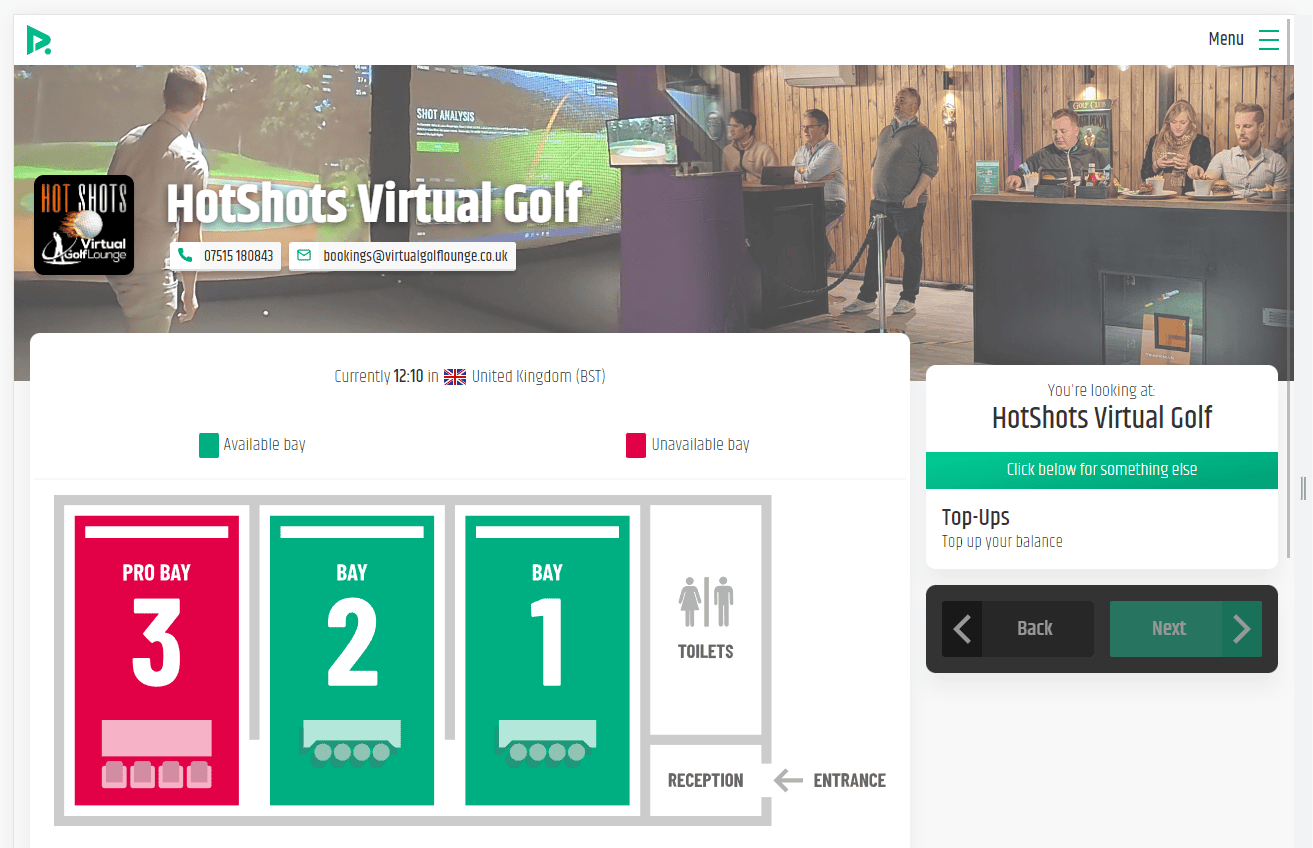Click the green Playfinder logo icon
1313x848 pixels.
click(38, 40)
